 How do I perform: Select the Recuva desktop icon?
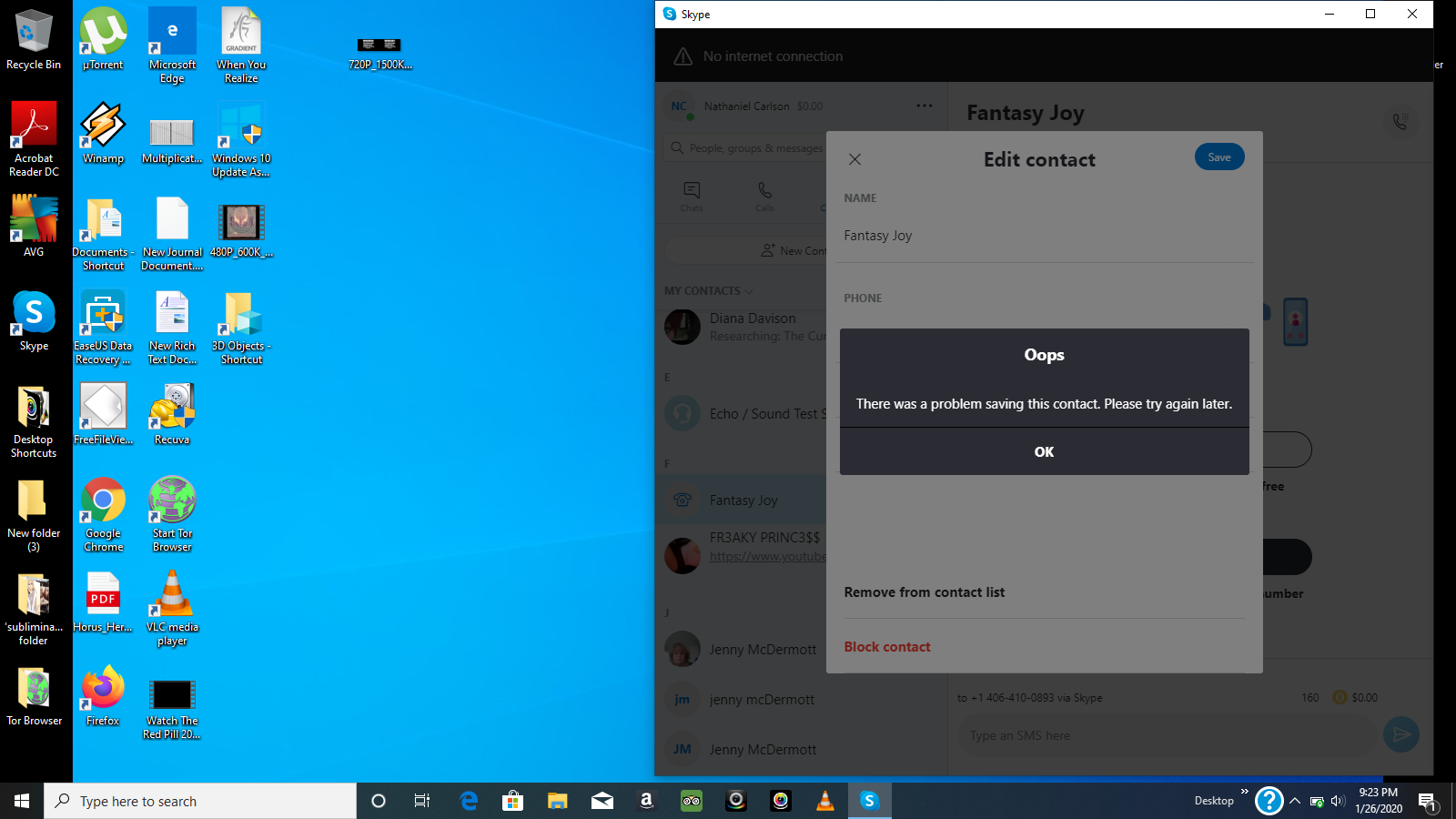172,414
